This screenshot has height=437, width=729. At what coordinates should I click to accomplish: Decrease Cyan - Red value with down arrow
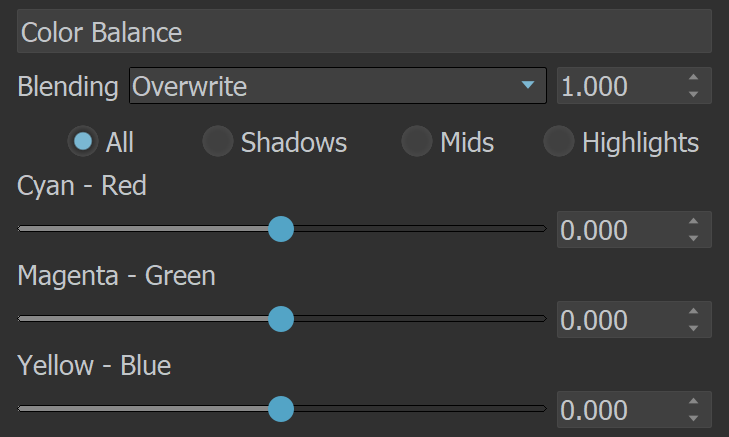693,238
